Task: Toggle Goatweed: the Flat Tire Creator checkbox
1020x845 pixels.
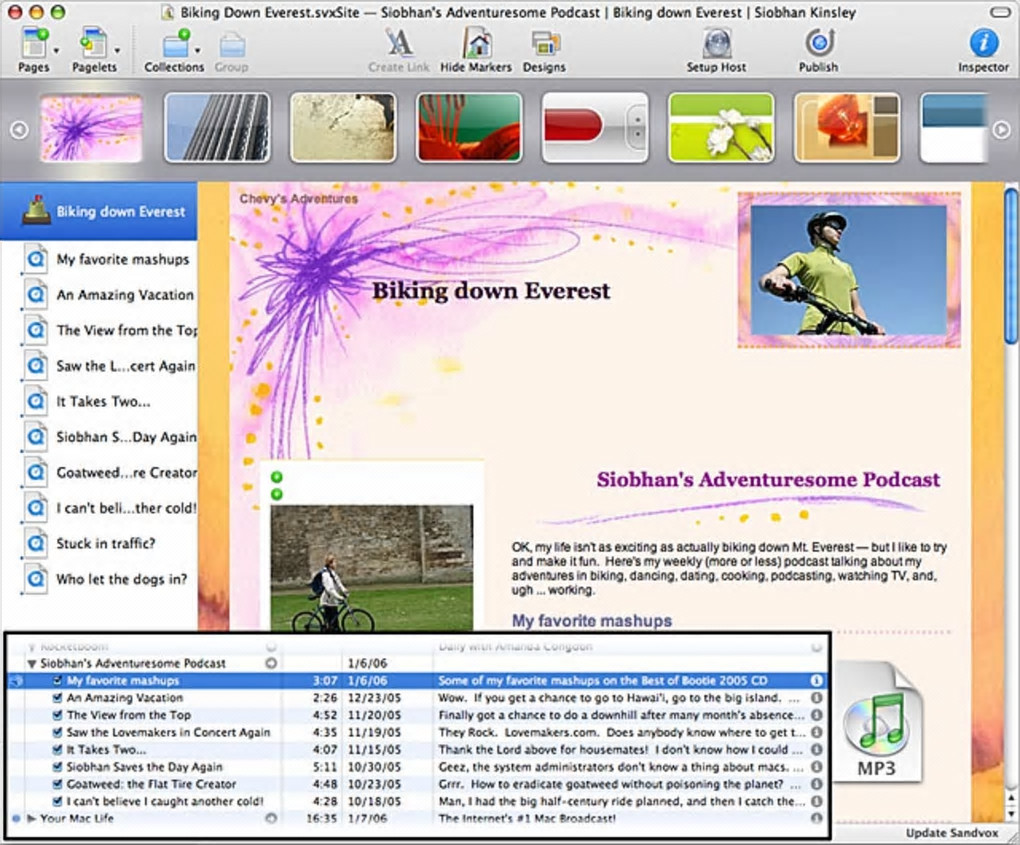Action: tap(57, 784)
